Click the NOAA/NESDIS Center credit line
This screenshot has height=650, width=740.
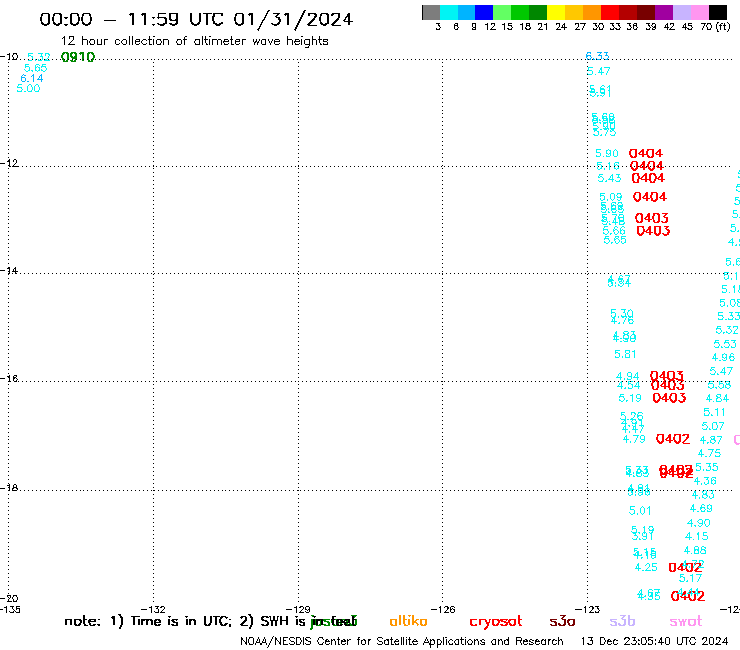[402, 642]
